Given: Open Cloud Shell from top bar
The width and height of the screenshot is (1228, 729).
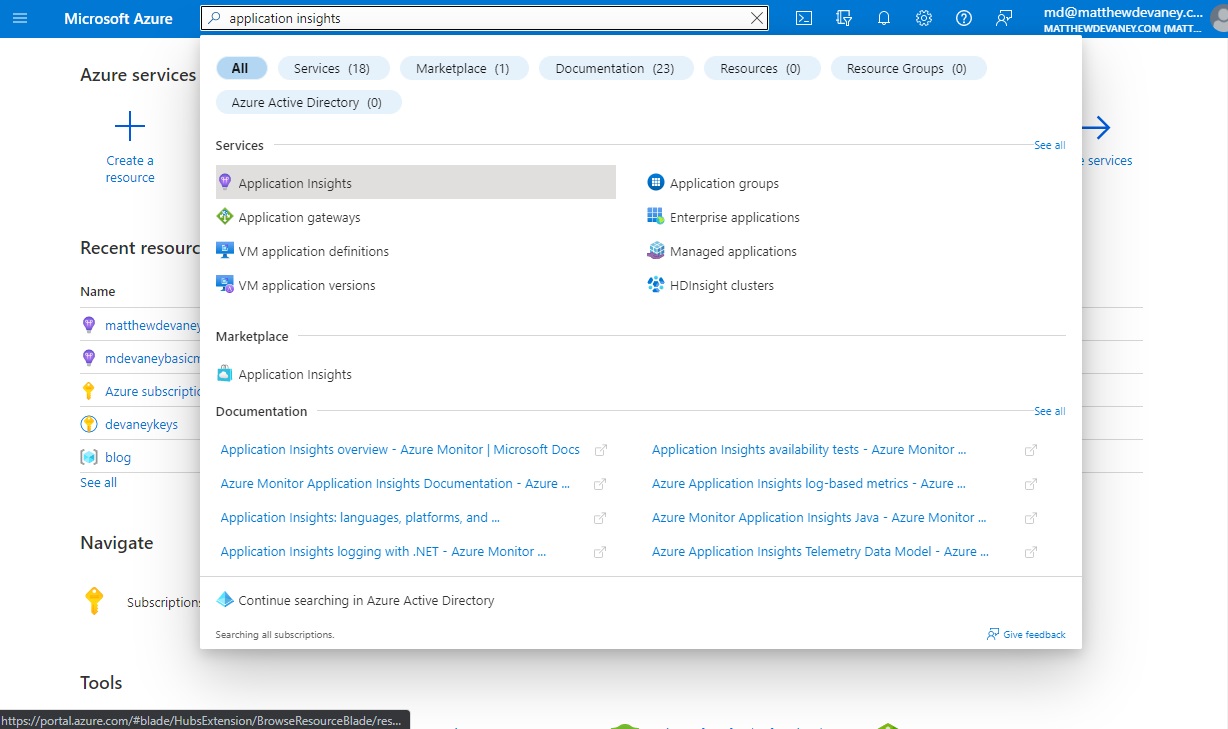Looking at the screenshot, I should 804,18.
